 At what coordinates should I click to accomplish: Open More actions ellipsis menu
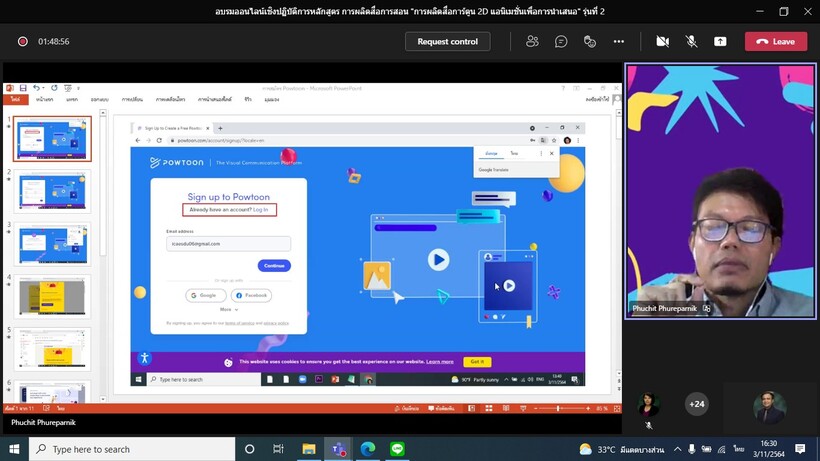(619, 41)
